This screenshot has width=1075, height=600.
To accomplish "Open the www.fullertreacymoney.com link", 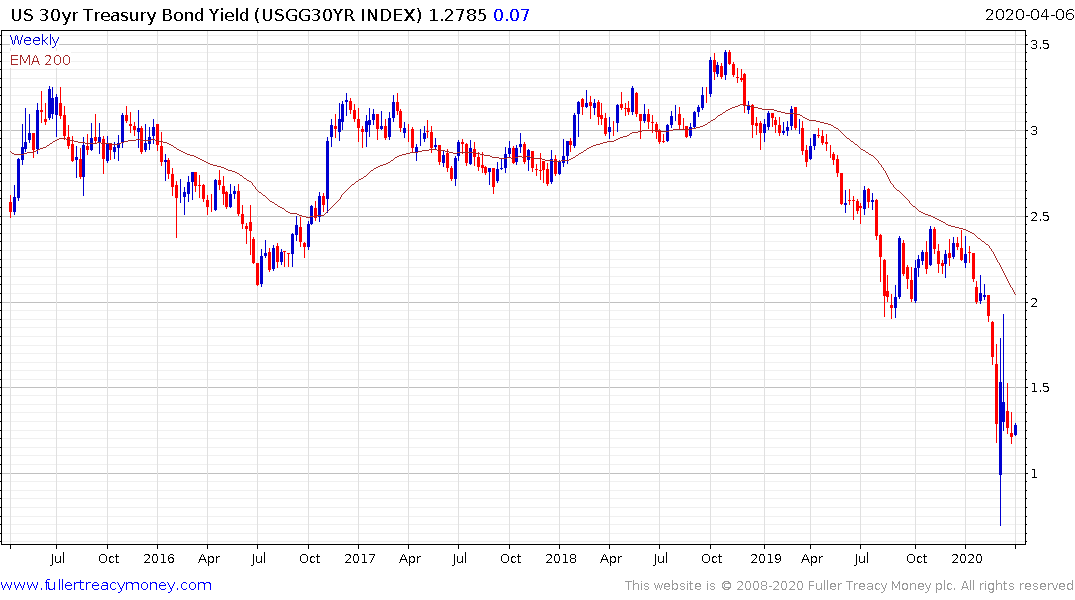I will tap(106, 585).
